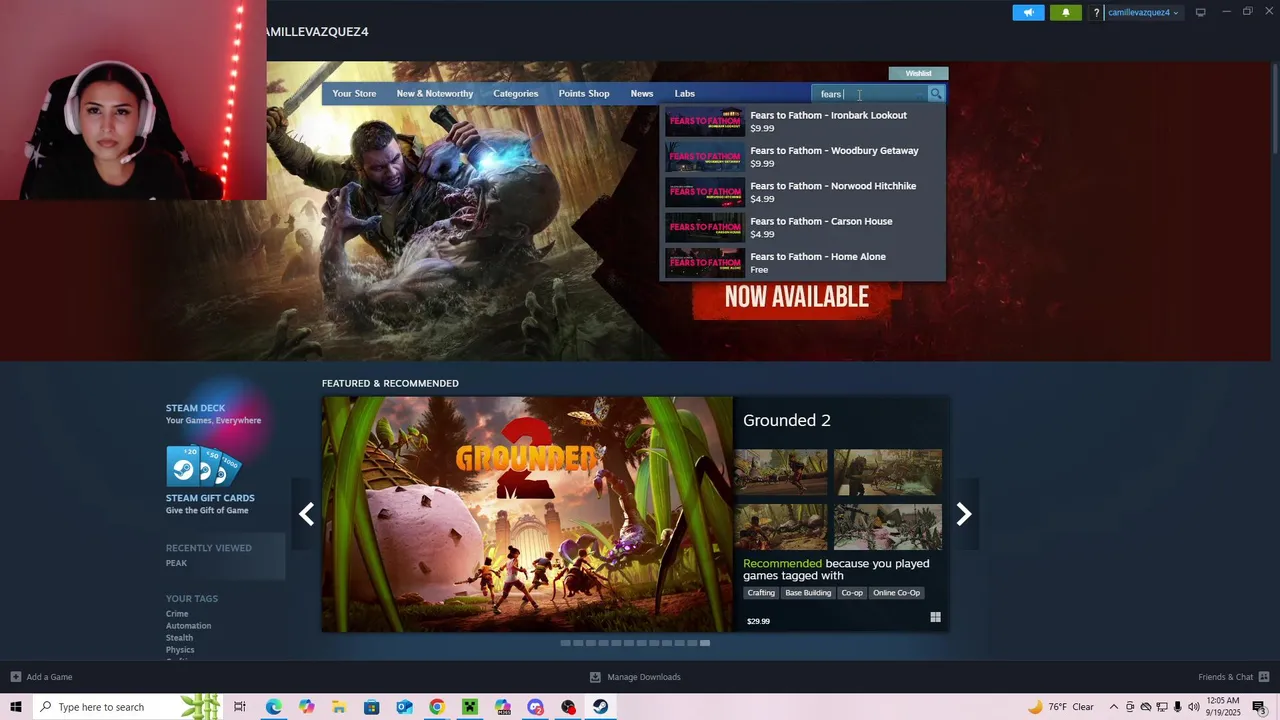Click NOW AVAILABLE banner button
Viewport: 1280px width, 720px height.
(797, 297)
